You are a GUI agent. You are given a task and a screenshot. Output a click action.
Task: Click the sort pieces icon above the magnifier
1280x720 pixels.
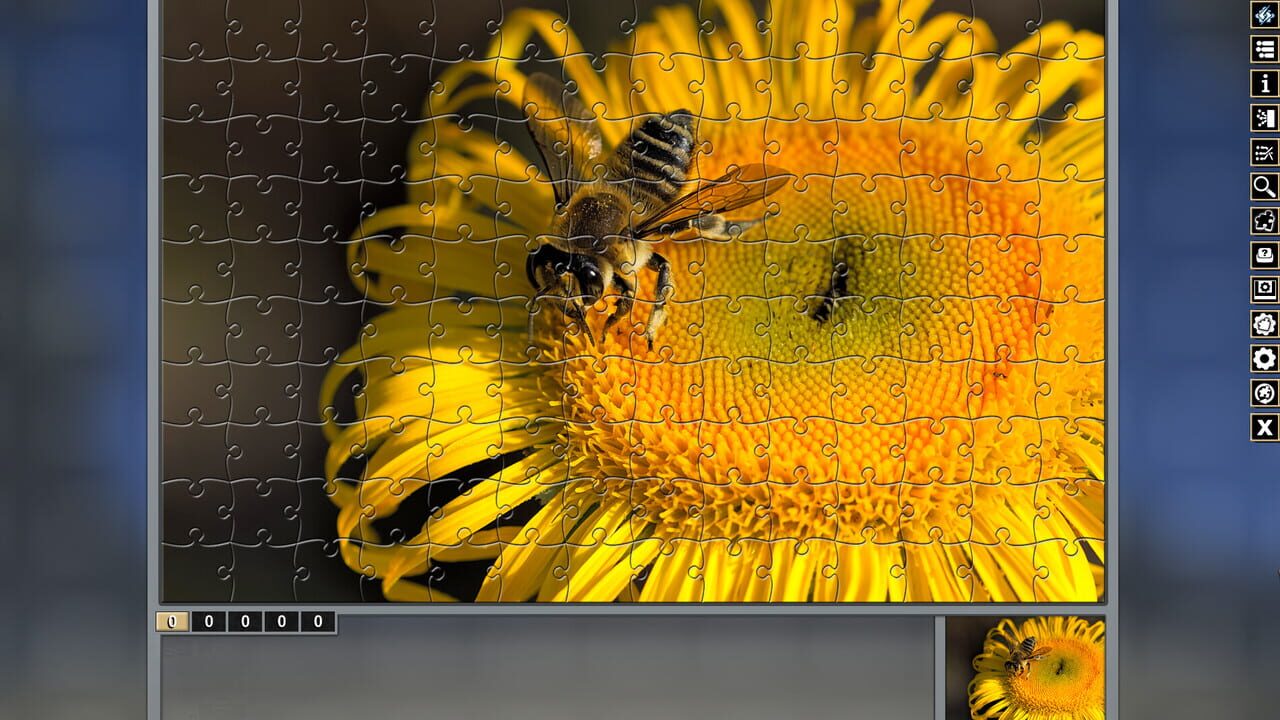[1265, 152]
